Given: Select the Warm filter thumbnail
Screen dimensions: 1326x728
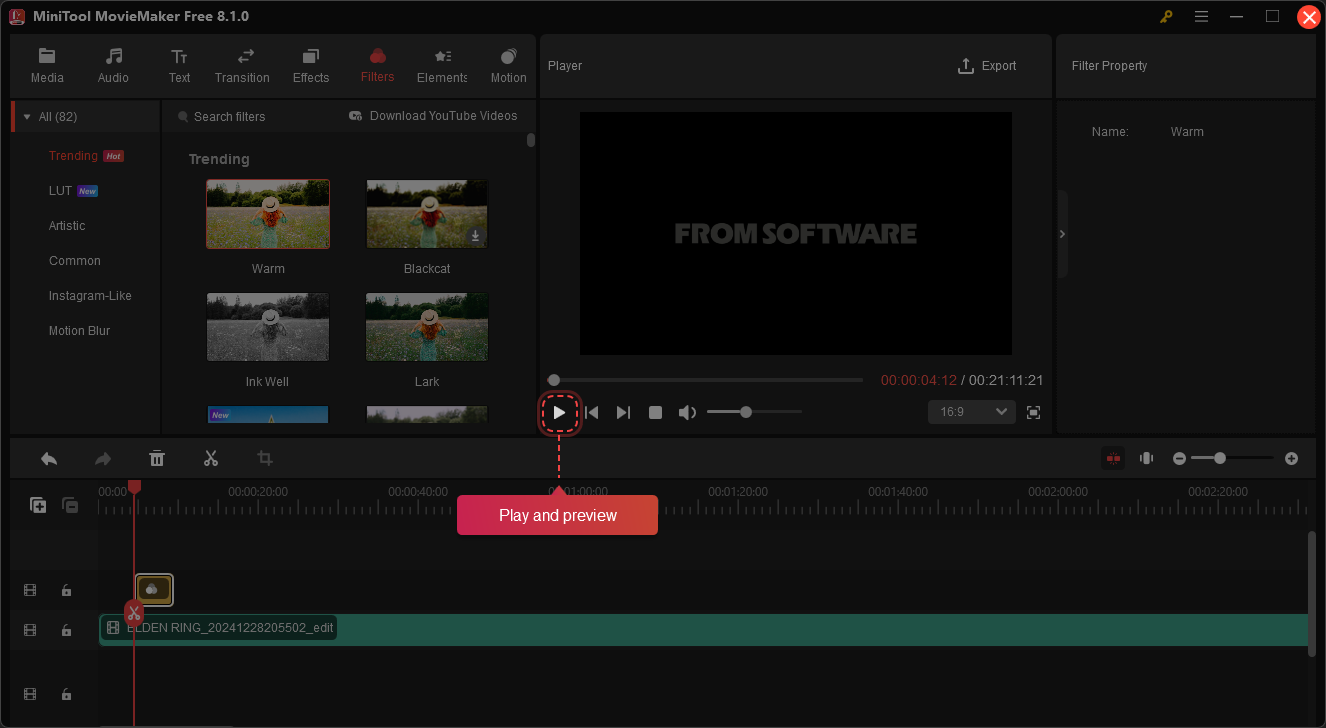Looking at the screenshot, I should [x=268, y=214].
